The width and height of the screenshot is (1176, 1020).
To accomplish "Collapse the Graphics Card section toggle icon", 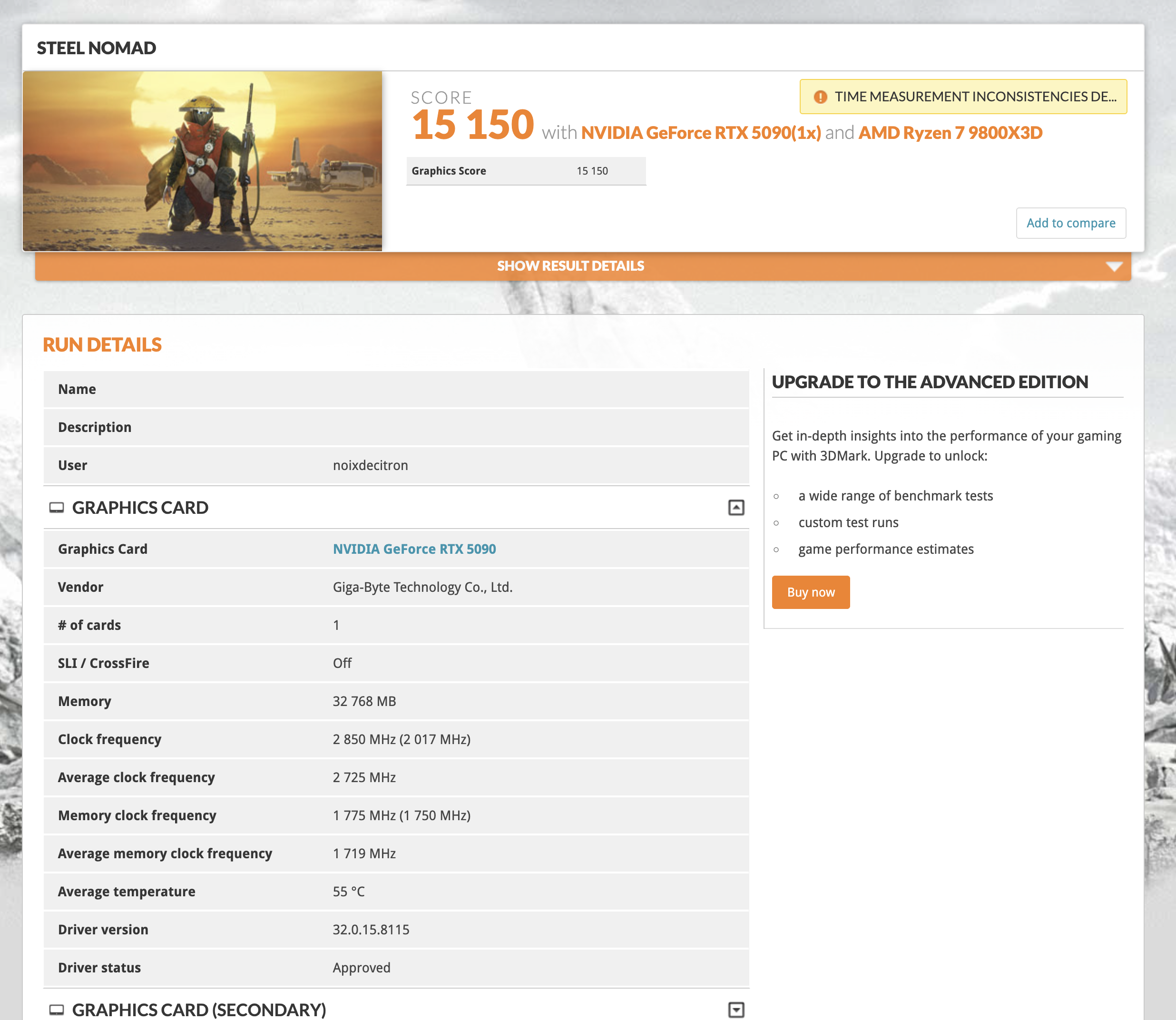I will tap(736, 507).
